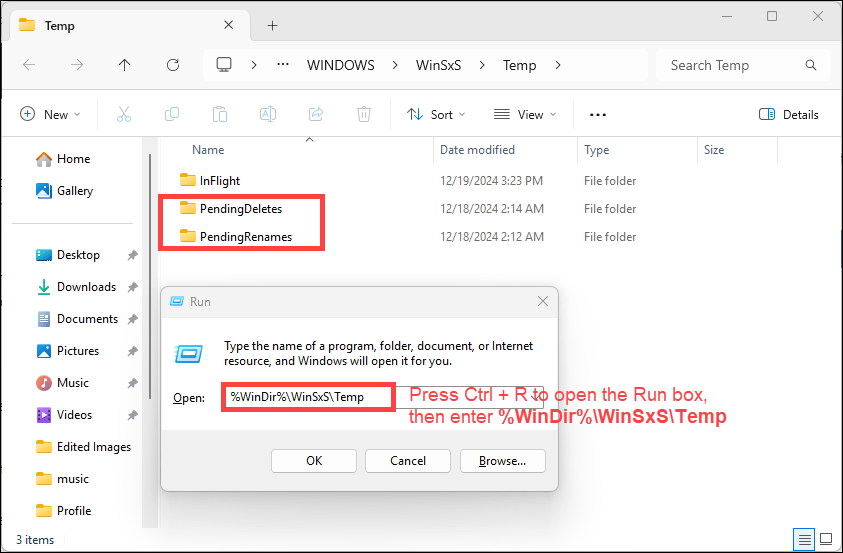Click the Copy icon in toolbar
843x553 pixels.
pyautogui.click(x=172, y=115)
